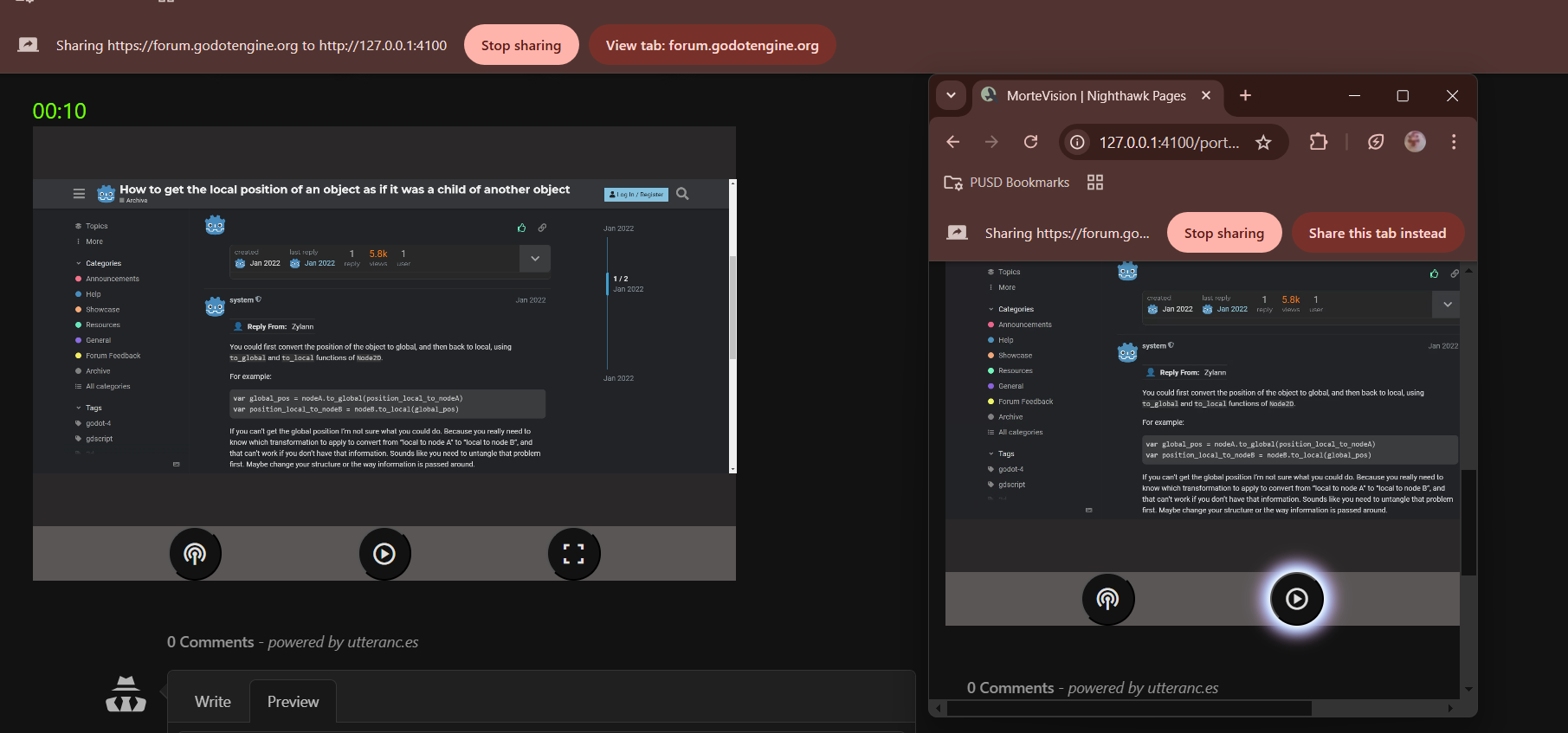The width and height of the screenshot is (1568, 733).
Task: Switch to the Preview tab in comments
Action: click(x=293, y=702)
